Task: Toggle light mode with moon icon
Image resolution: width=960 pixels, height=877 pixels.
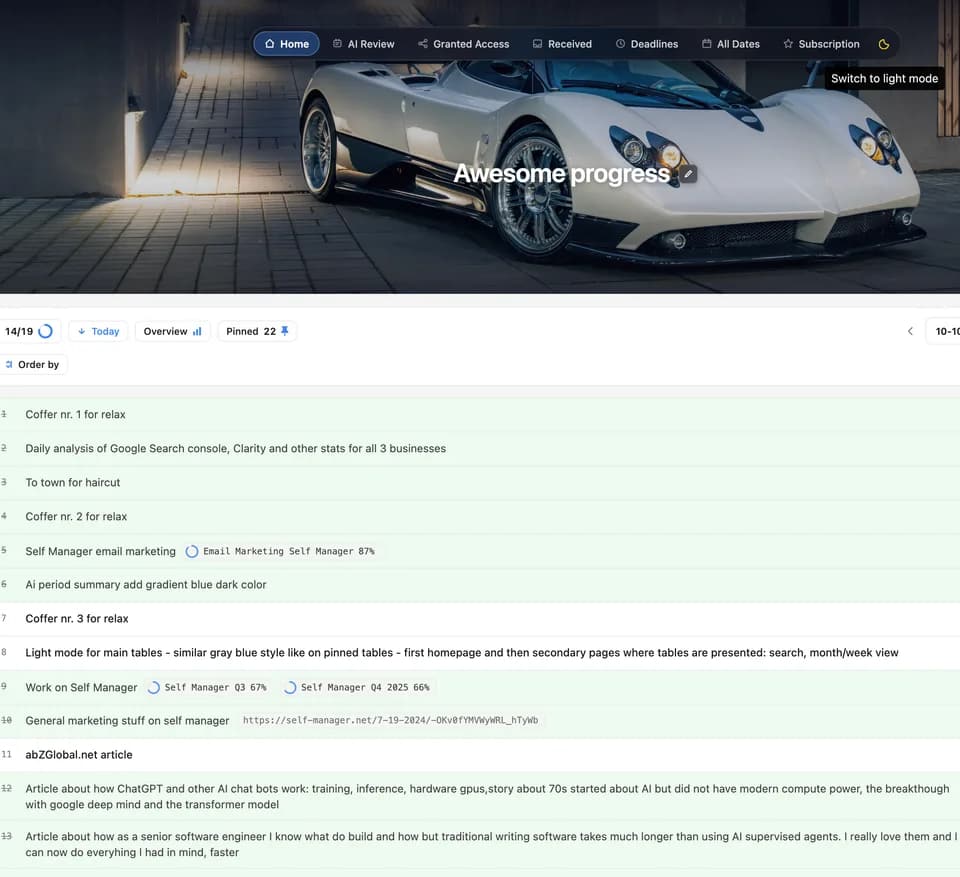Action: [x=883, y=44]
